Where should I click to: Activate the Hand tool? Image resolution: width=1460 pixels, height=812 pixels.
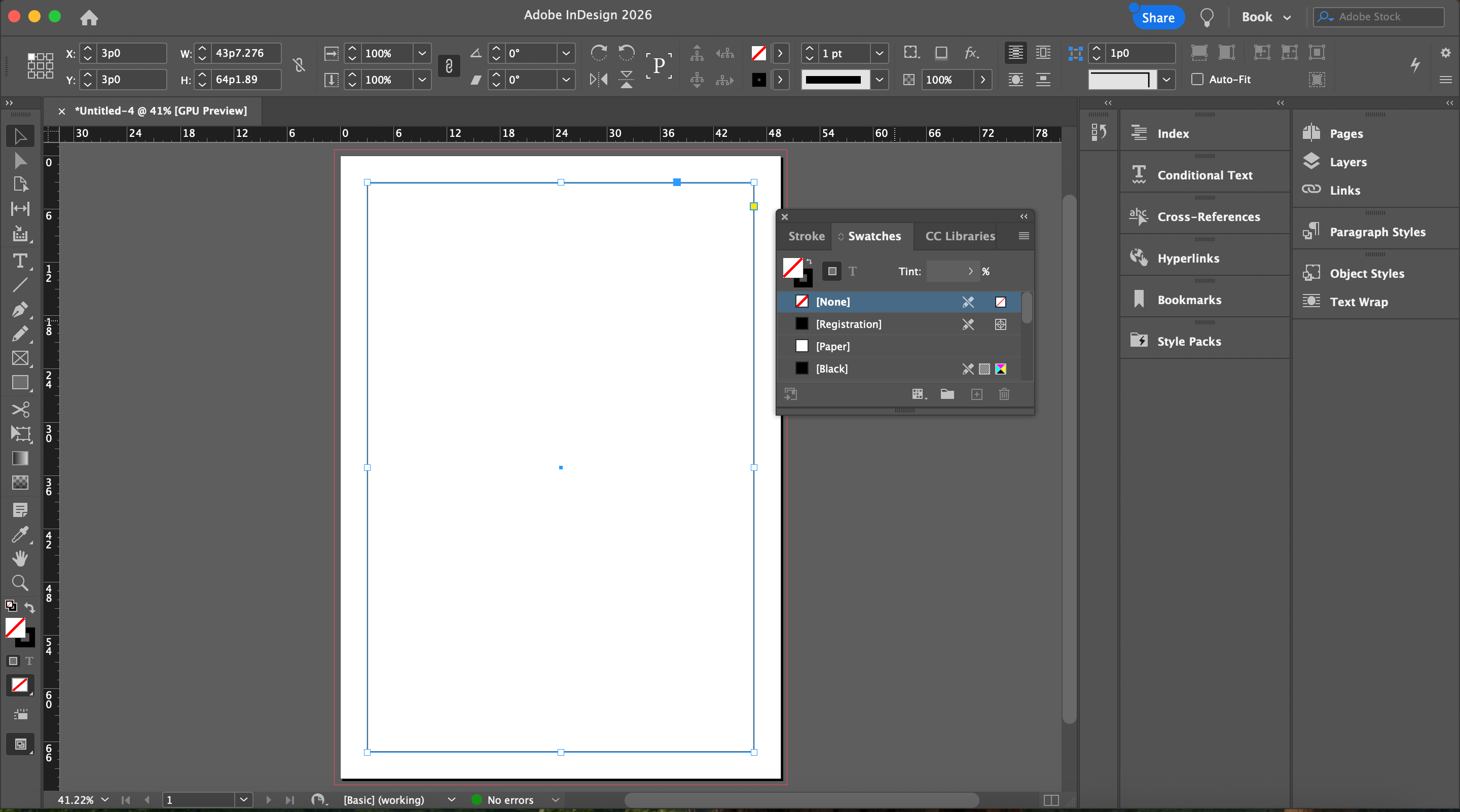(x=20, y=558)
